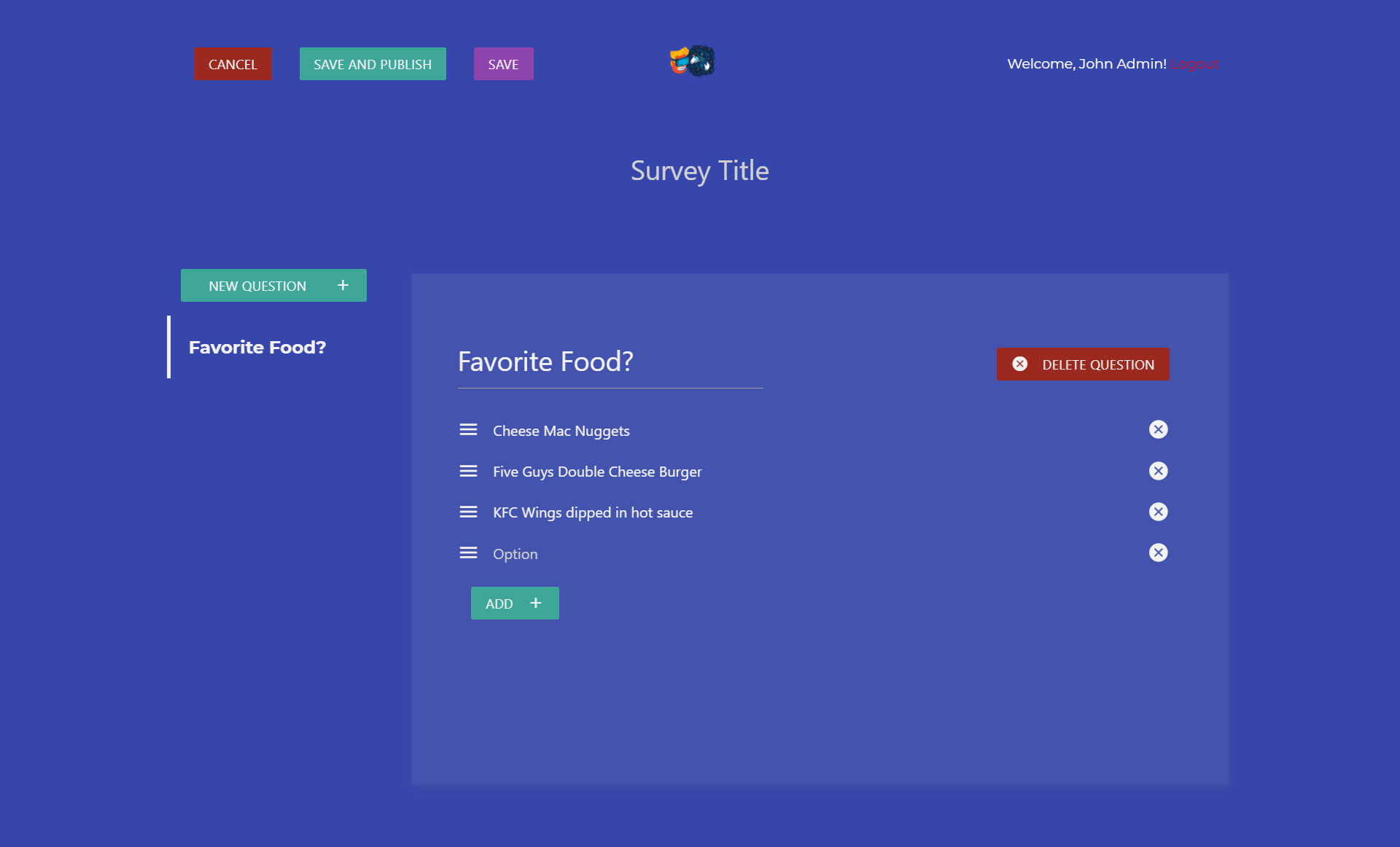Click the X icon next to KFC Wings dipped in hot sauce
The image size is (1400, 847).
pos(1158,510)
